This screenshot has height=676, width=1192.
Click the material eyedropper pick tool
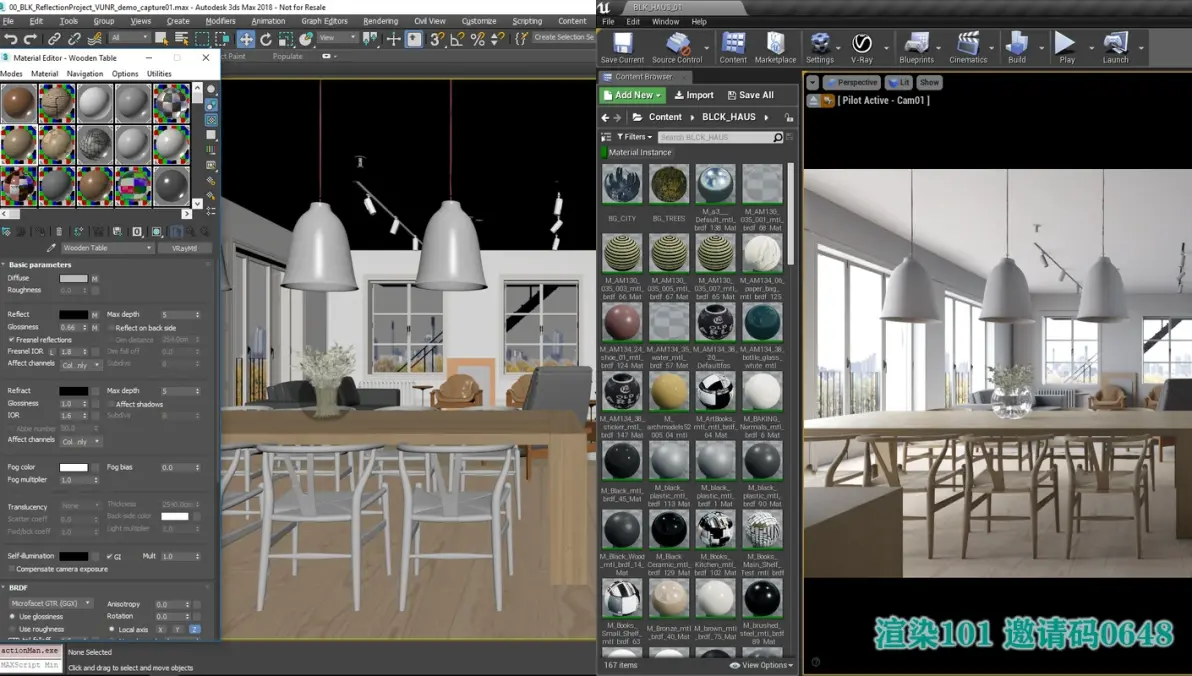(51, 248)
